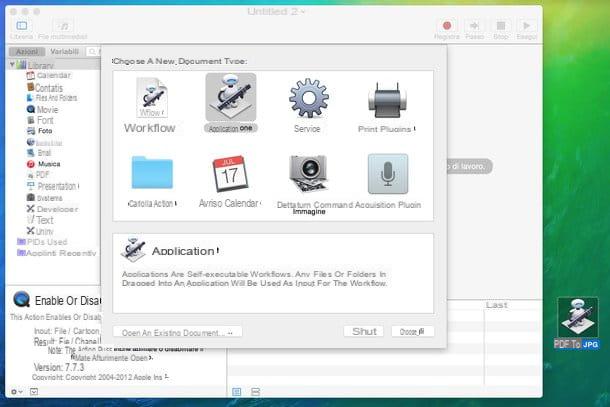Click the Stop toolbar icon
The image size is (610, 407).
click(501, 26)
